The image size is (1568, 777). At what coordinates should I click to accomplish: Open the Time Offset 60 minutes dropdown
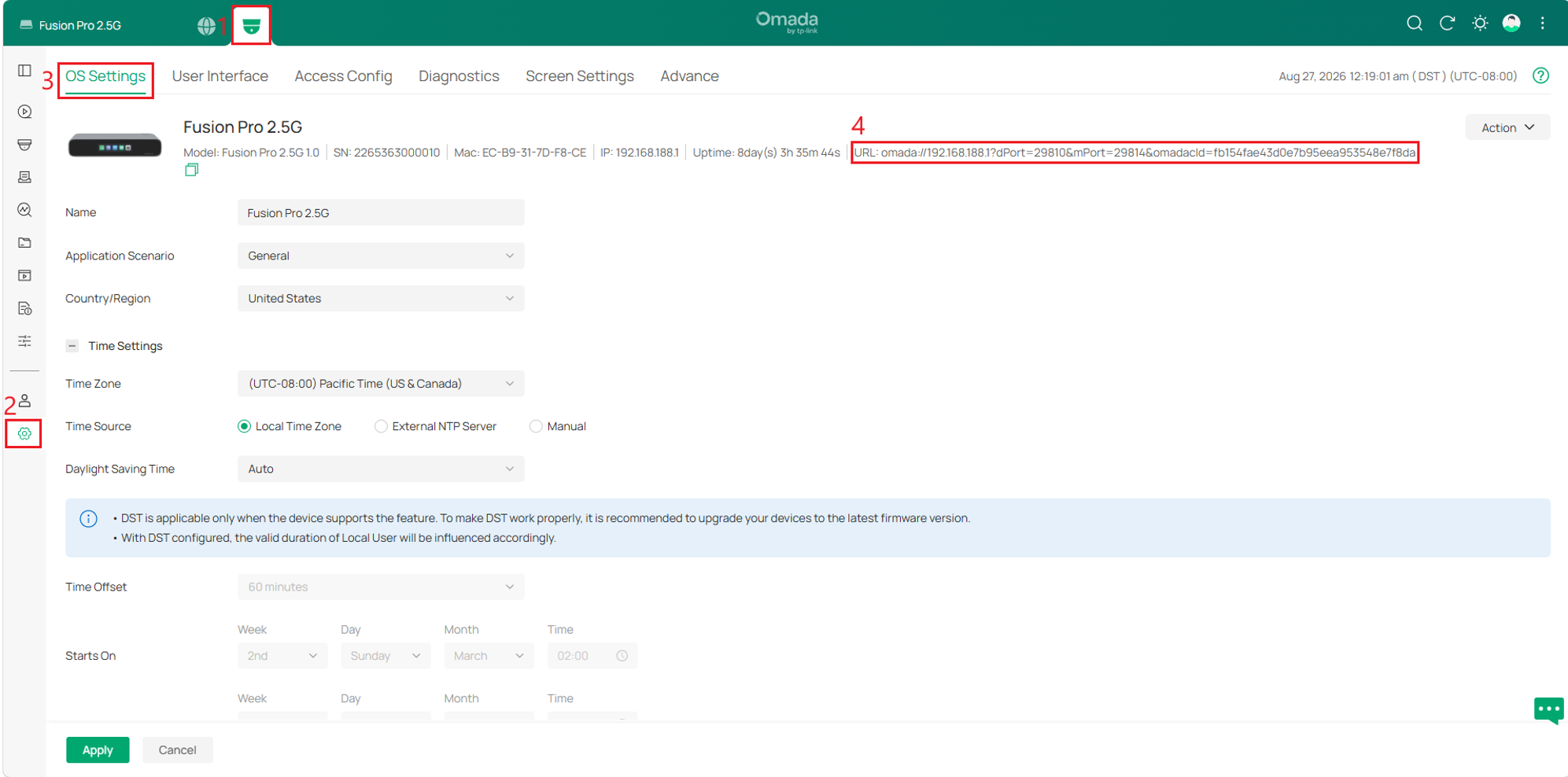[x=381, y=587]
